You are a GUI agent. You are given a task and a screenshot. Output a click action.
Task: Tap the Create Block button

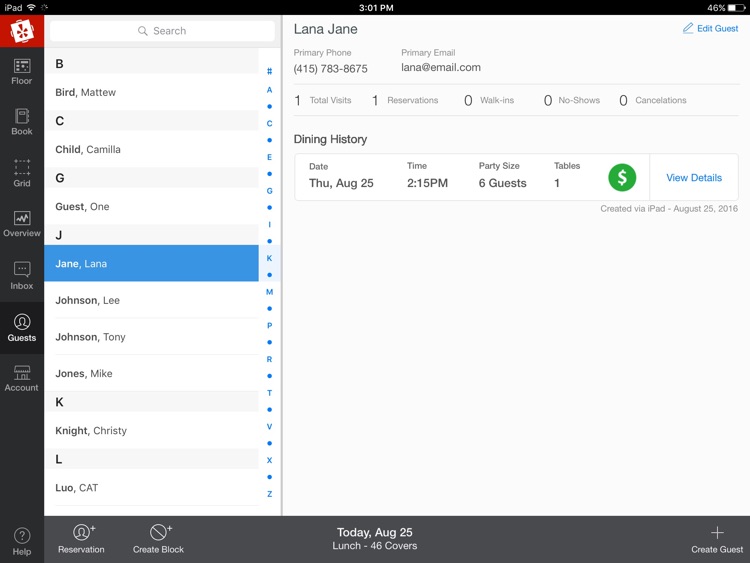158,539
